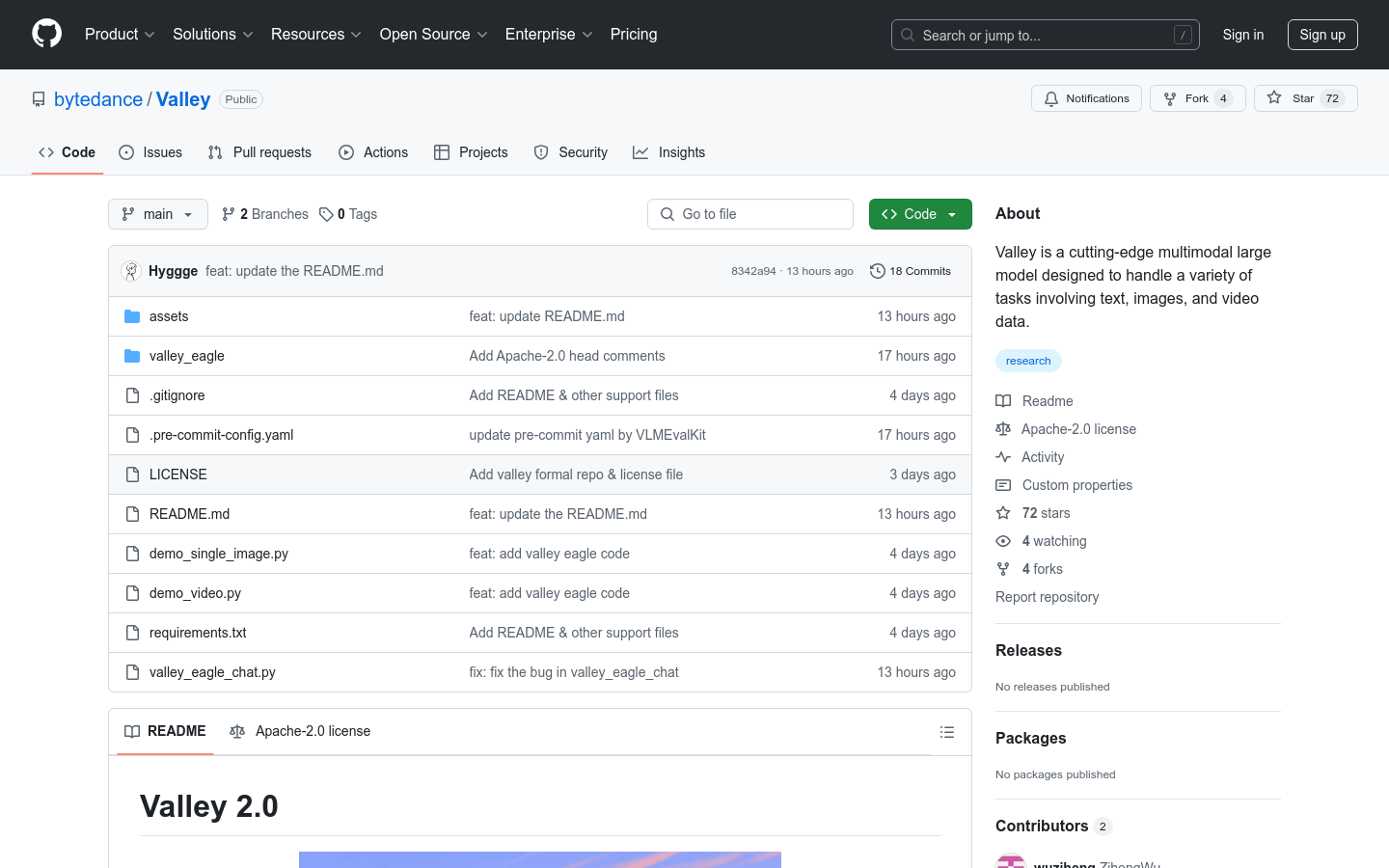This screenshot has height=868, width=1389.
Task: Click the tag icon beside 0 Tags
Action: point(326,214)
